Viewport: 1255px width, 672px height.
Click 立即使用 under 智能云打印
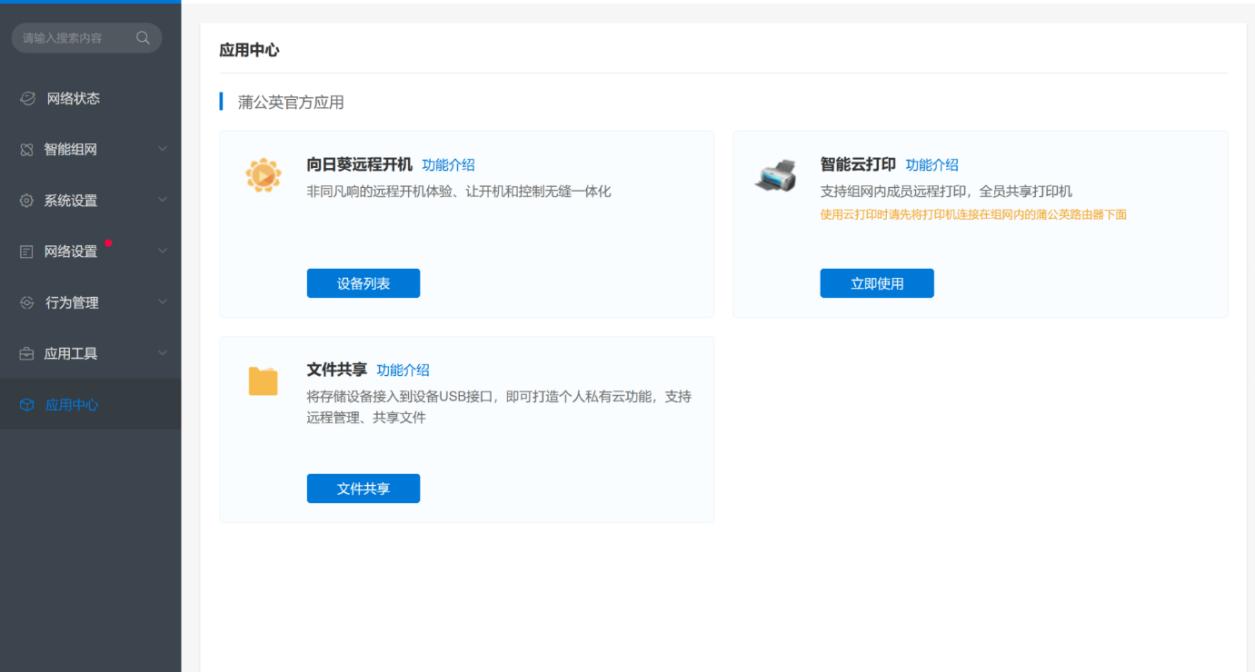pyautogui.click(x=878, y=284)
